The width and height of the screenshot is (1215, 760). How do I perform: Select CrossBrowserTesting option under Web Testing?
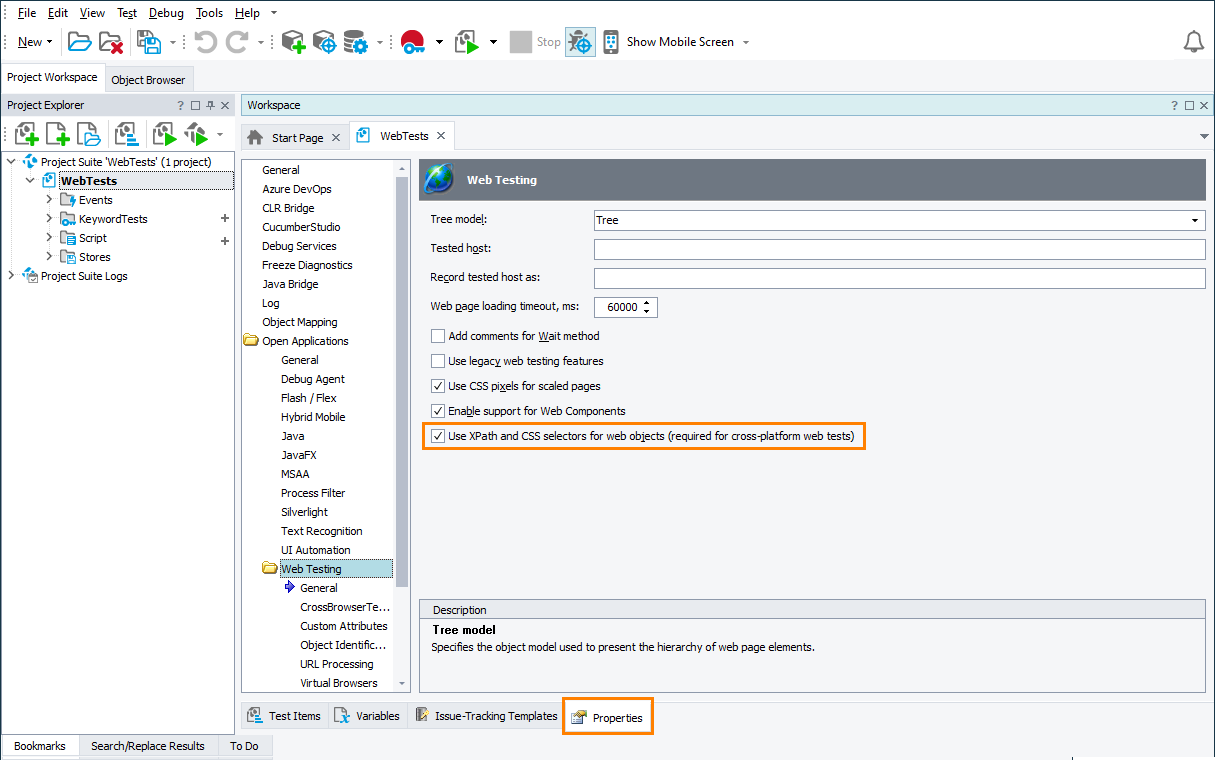[344, 607]
